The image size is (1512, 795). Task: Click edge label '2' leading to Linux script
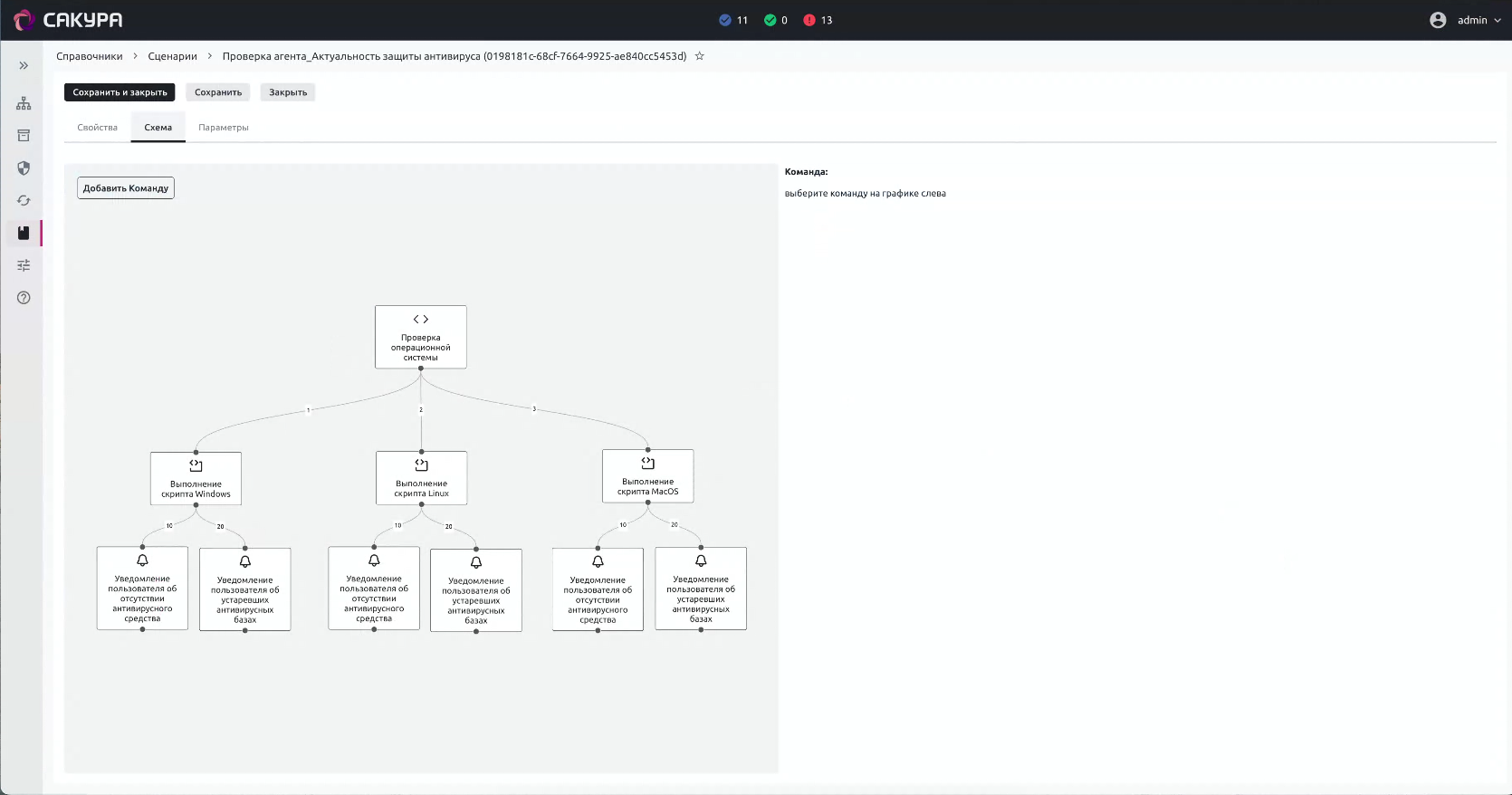(x=421, y=410)
